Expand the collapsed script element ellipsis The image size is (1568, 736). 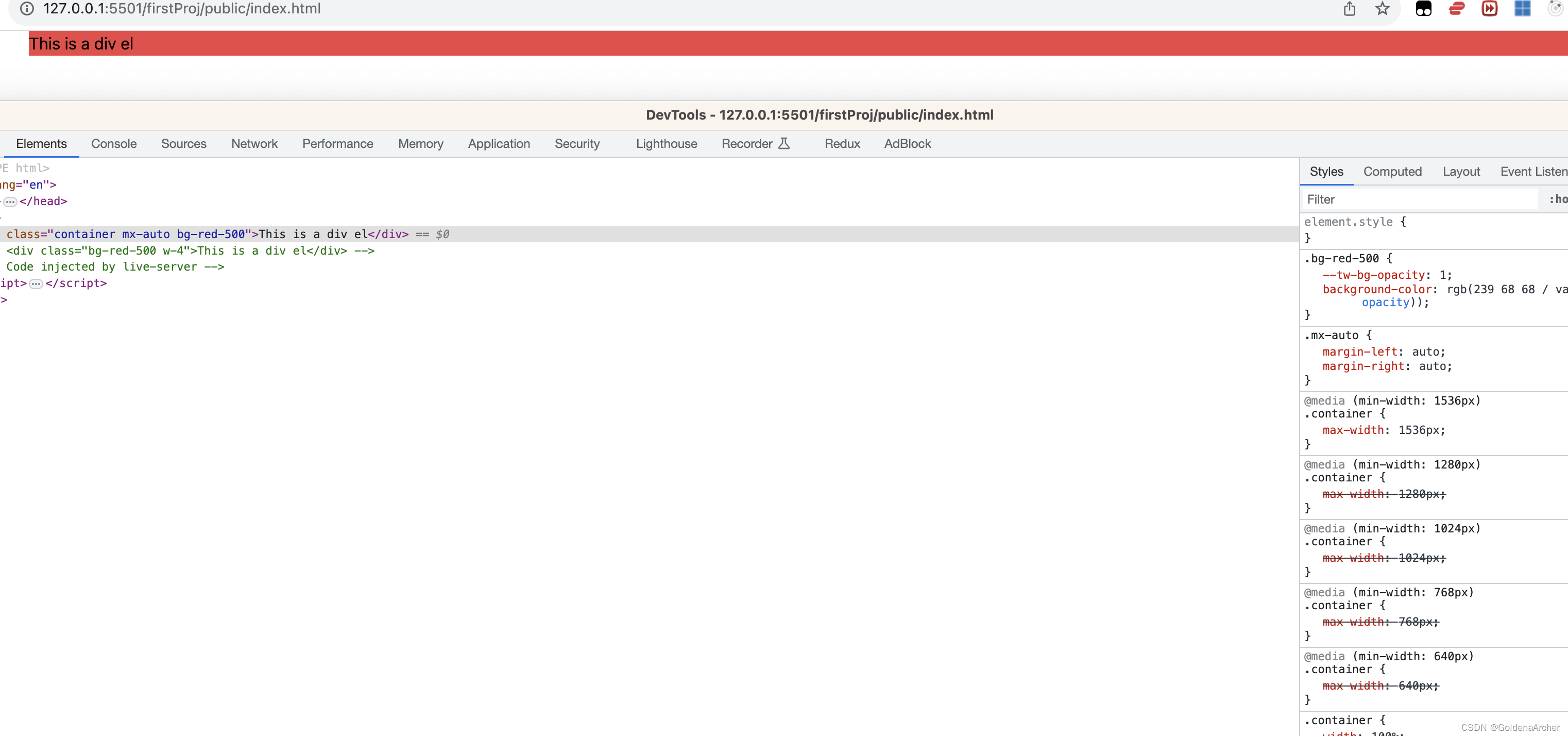coord(36,284)
